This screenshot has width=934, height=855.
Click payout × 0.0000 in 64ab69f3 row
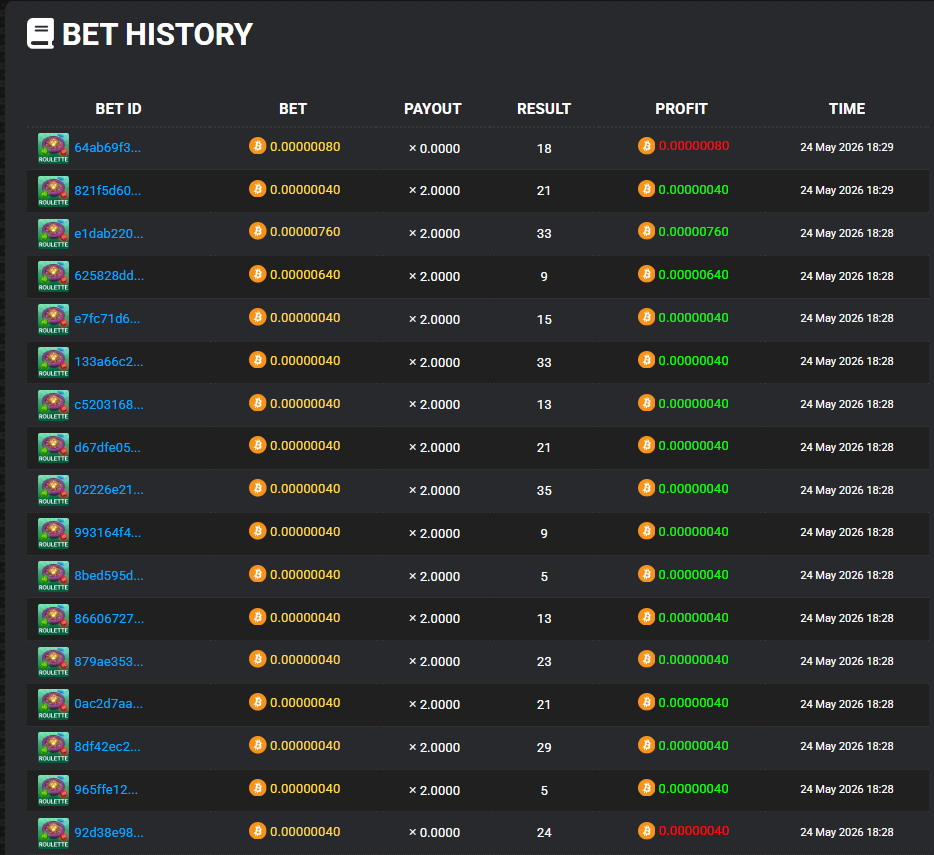pos(434,148)
